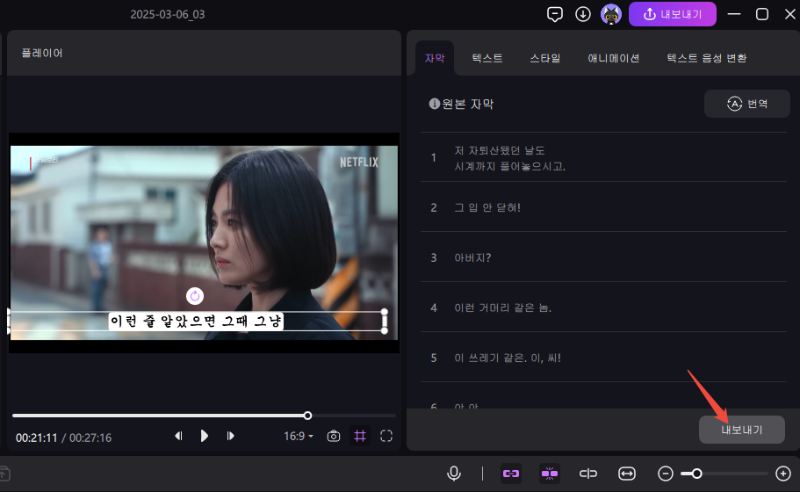This screenshot has height=492, width=800.
Task: Zoom in timeline with plus icon
Action: pos(783,474)
